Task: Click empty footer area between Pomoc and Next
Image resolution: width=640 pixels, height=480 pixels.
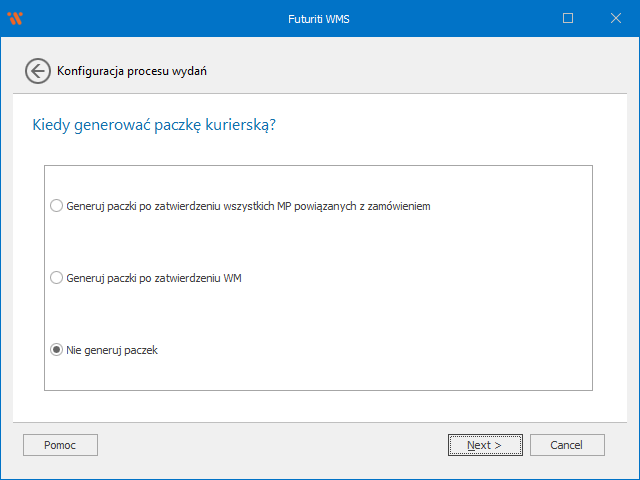Action: [270, 445]
